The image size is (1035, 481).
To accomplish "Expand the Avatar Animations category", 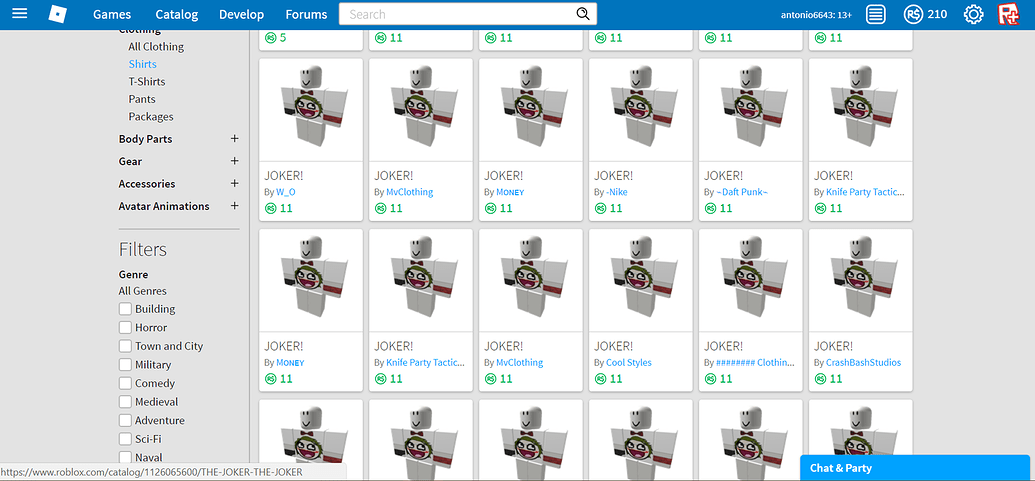I will 234,206.
